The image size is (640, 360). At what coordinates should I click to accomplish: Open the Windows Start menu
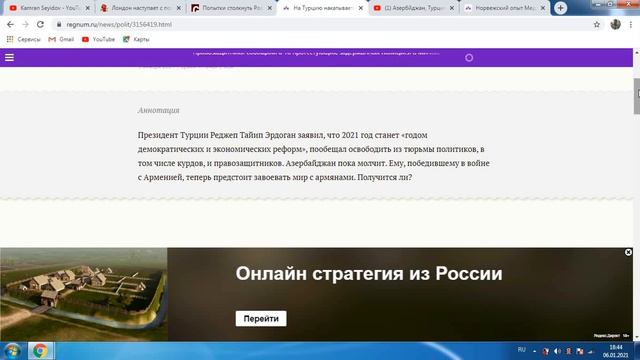pos(13,351)
